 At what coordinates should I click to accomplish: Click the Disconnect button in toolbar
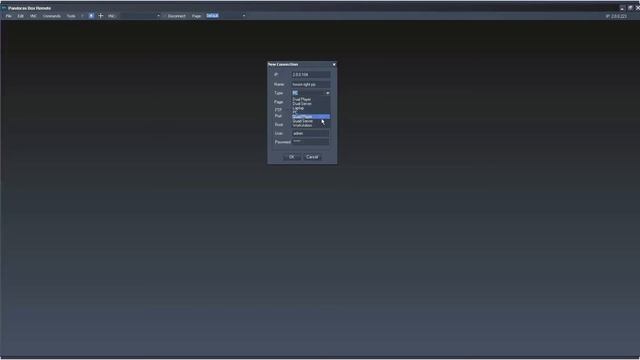(x=176, y=16)
